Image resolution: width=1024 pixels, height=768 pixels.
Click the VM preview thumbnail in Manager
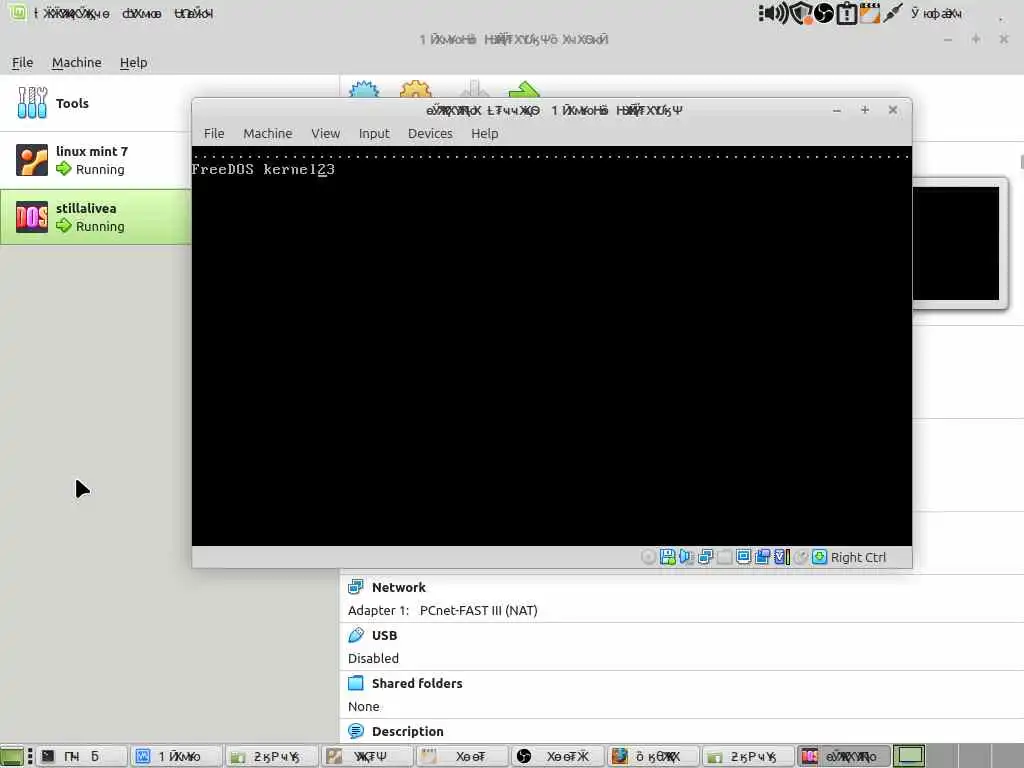click(955, 243)
